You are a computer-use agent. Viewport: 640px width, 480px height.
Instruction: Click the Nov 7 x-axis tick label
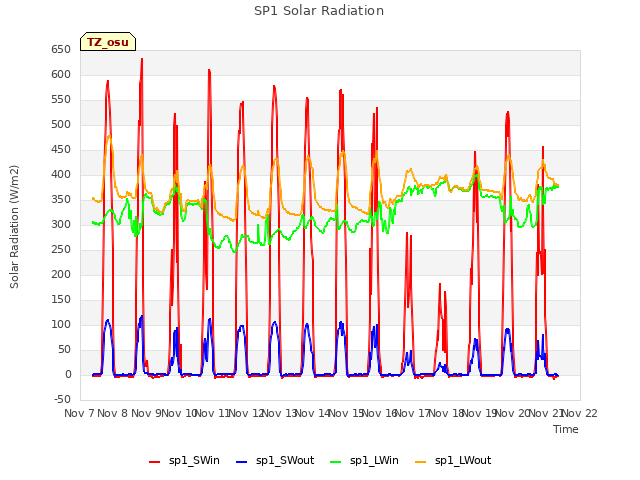tap(79, 413)
